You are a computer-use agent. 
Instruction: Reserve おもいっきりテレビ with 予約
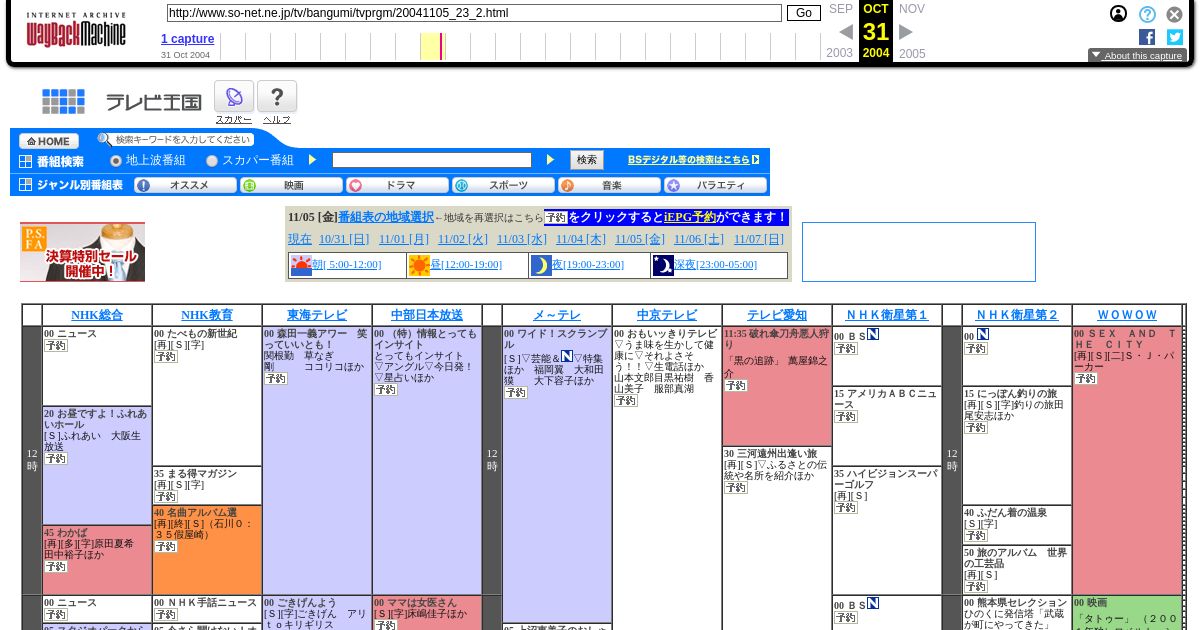pyautogui.click(x=625, y=400)
